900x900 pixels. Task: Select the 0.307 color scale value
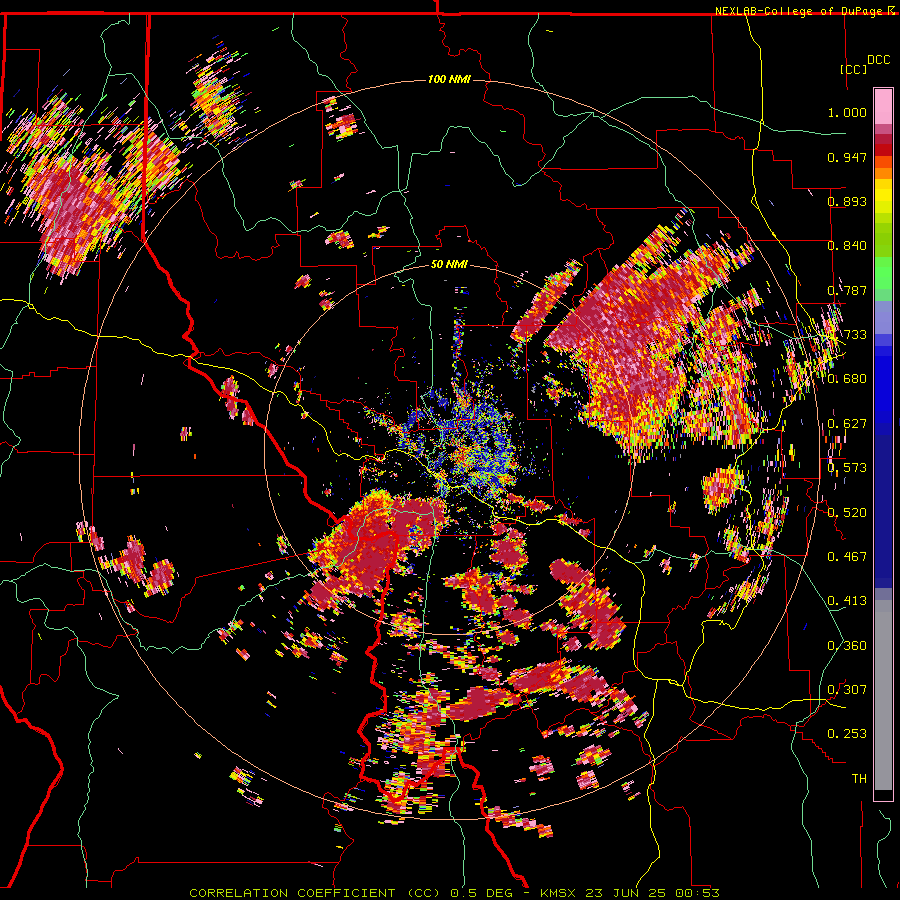[847, 690]
